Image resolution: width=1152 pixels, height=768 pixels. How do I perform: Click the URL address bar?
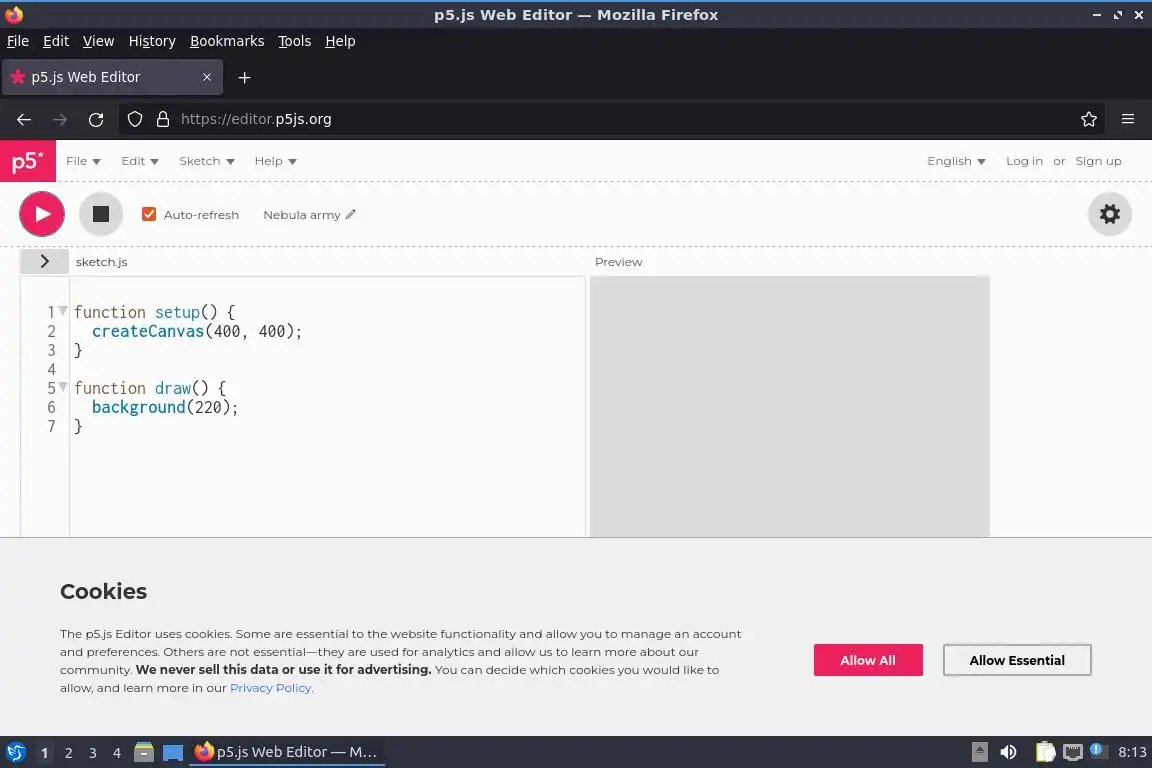click(x=610, y=119)
